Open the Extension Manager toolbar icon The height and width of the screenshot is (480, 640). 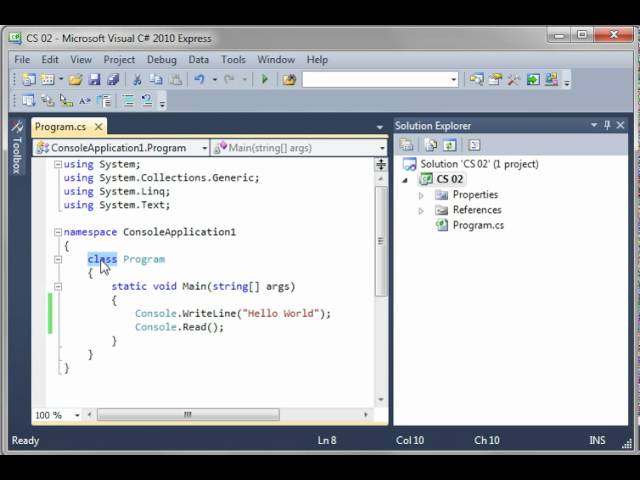[551, 79]
